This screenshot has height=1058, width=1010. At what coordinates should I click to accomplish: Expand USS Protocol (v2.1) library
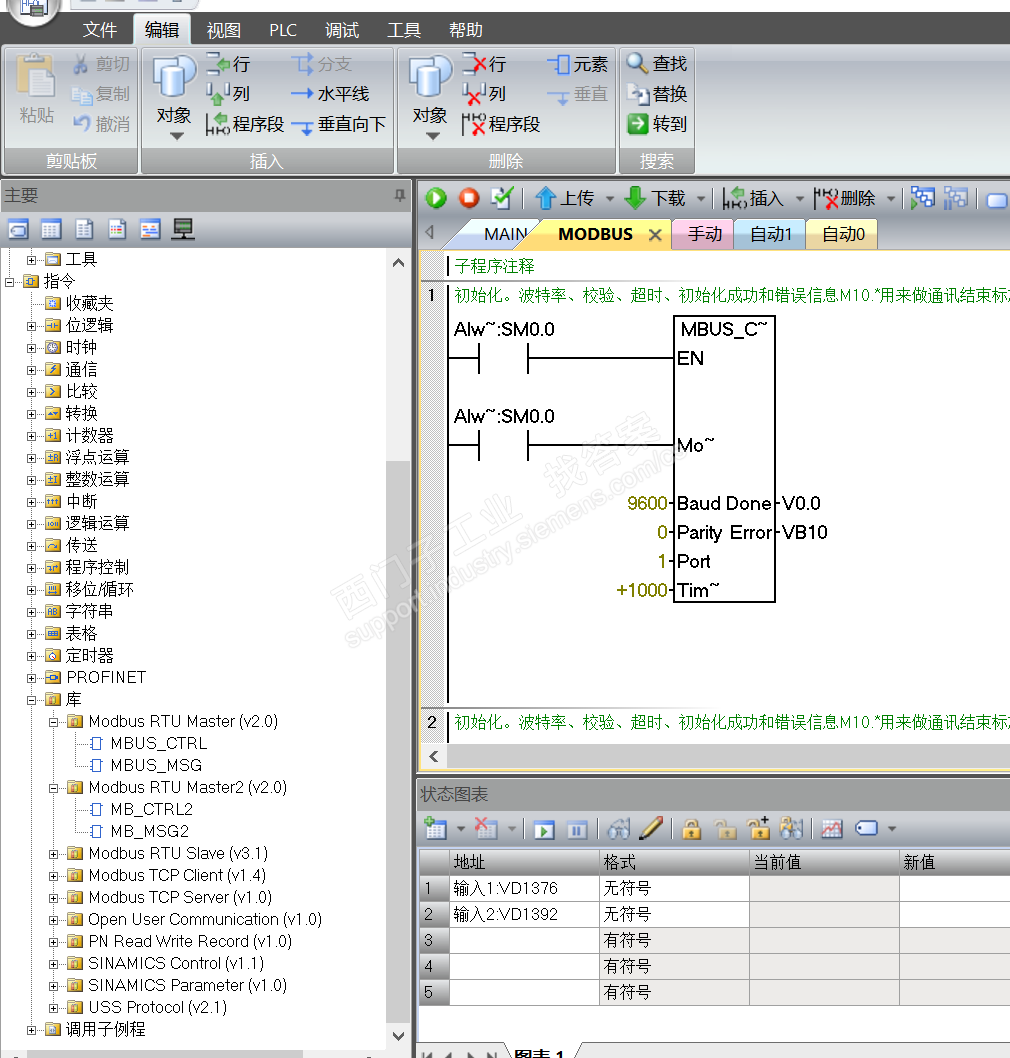(x=53, y=1008)
